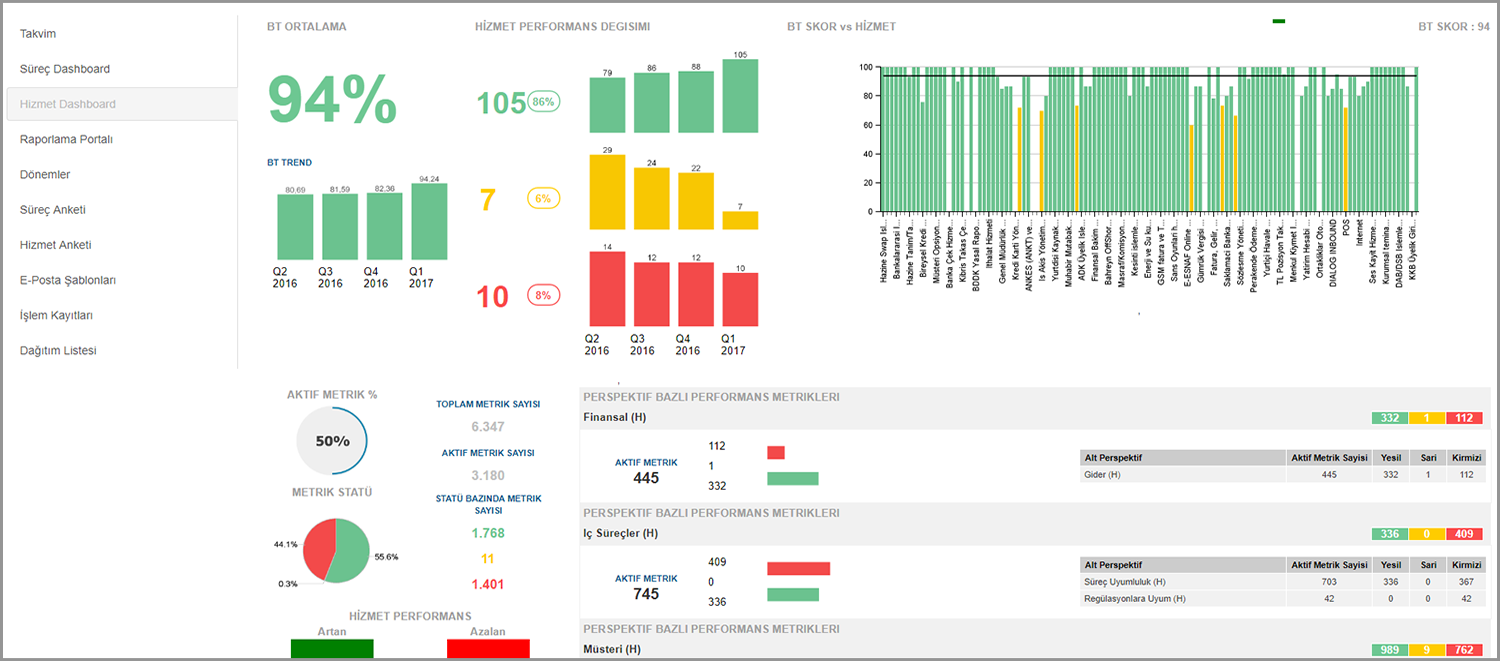Select the Hizmet Dashboard menu item
This screenshot has width=1500, height=661.
68,104
